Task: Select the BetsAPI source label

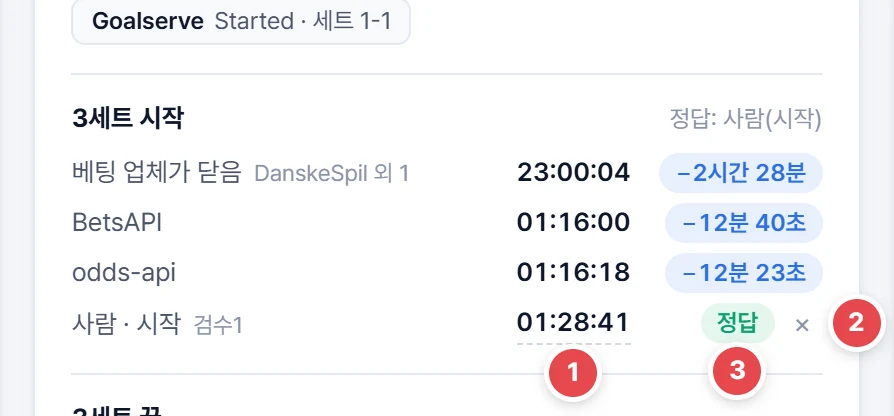Action: pyautogui.click(x=117, y=223)
